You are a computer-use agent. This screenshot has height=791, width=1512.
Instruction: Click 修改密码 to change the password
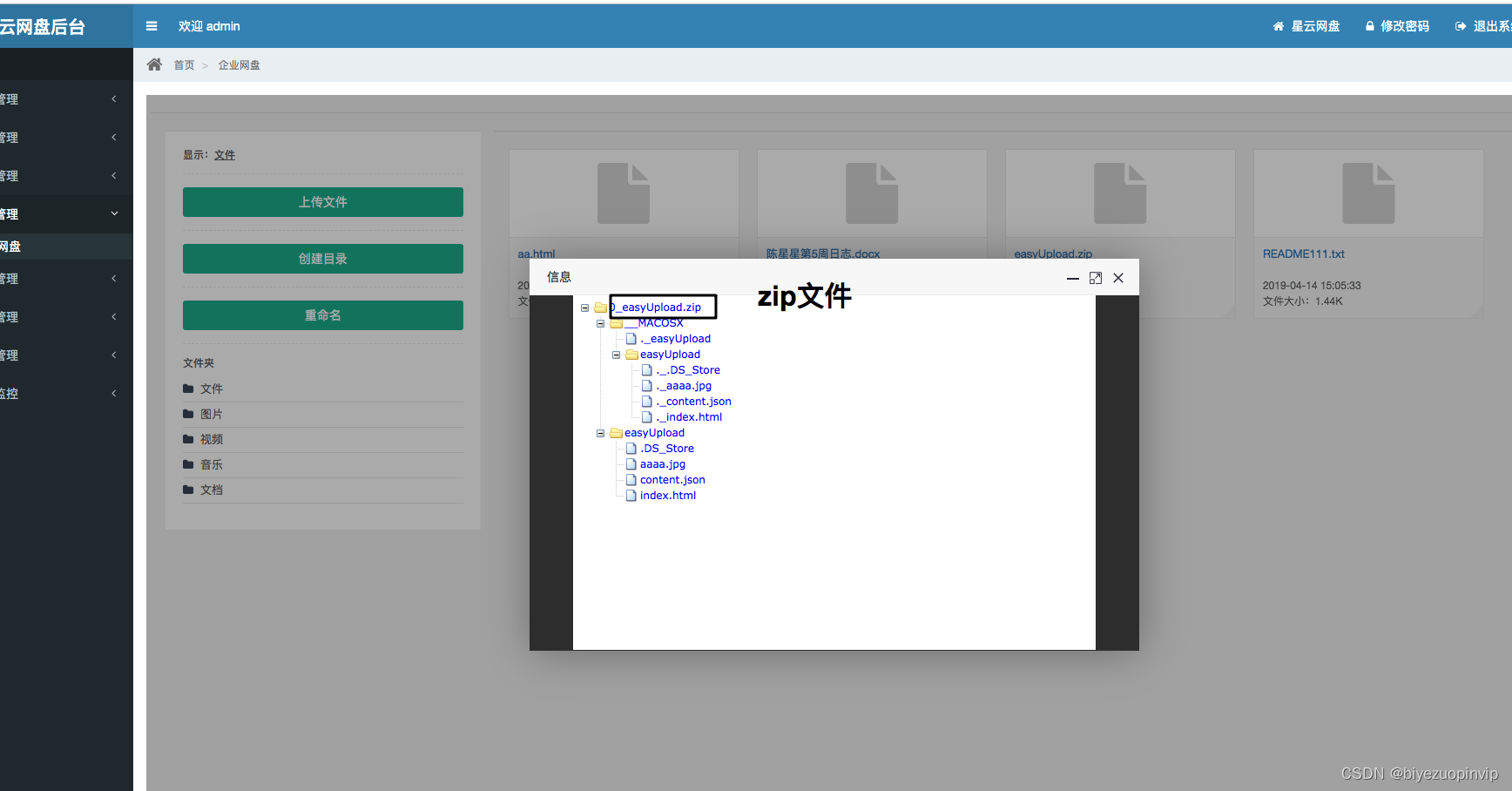pyautogui.click(x=1397, y=26)
